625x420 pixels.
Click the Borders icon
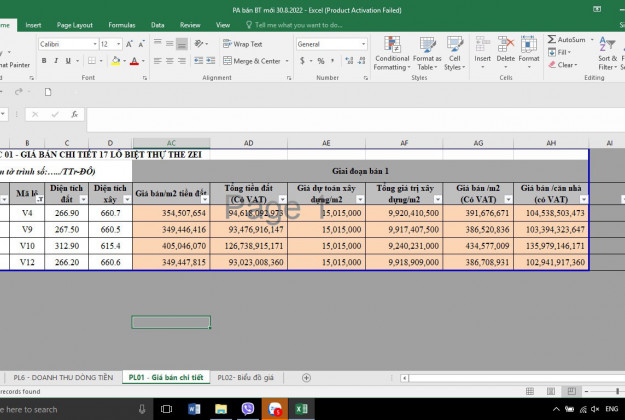92,61
